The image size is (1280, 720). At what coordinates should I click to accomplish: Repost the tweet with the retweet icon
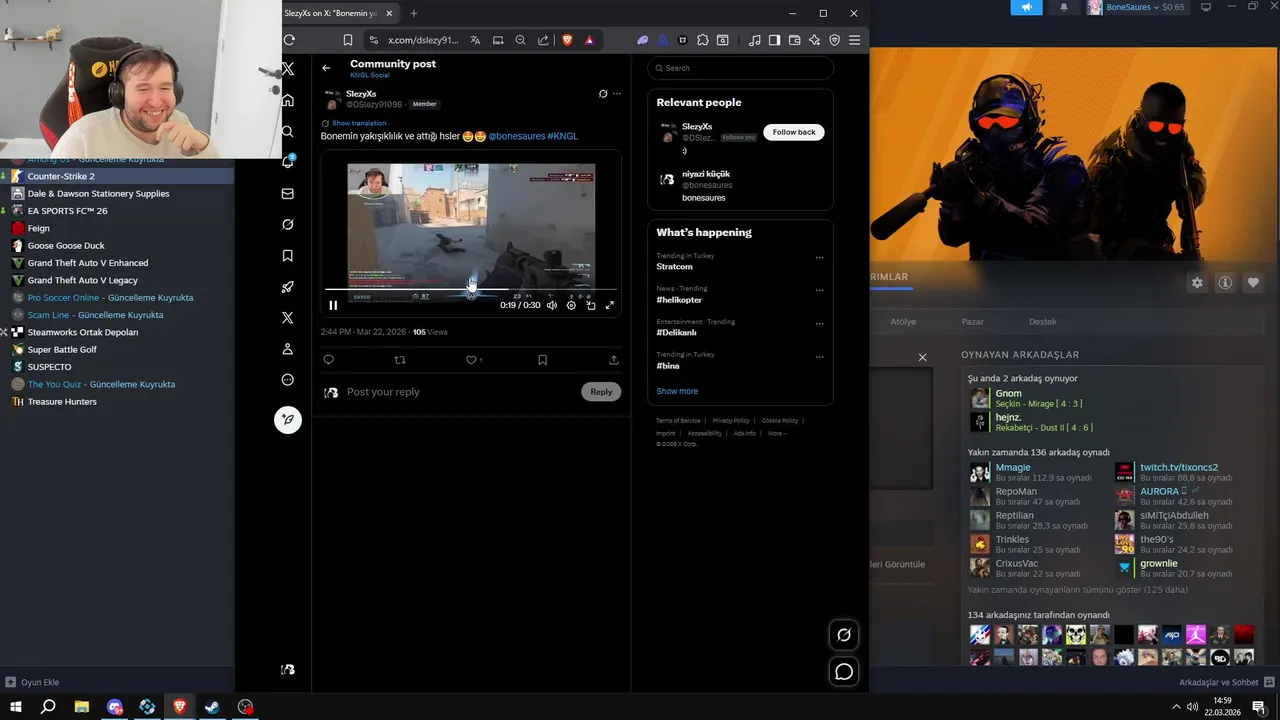400,360
